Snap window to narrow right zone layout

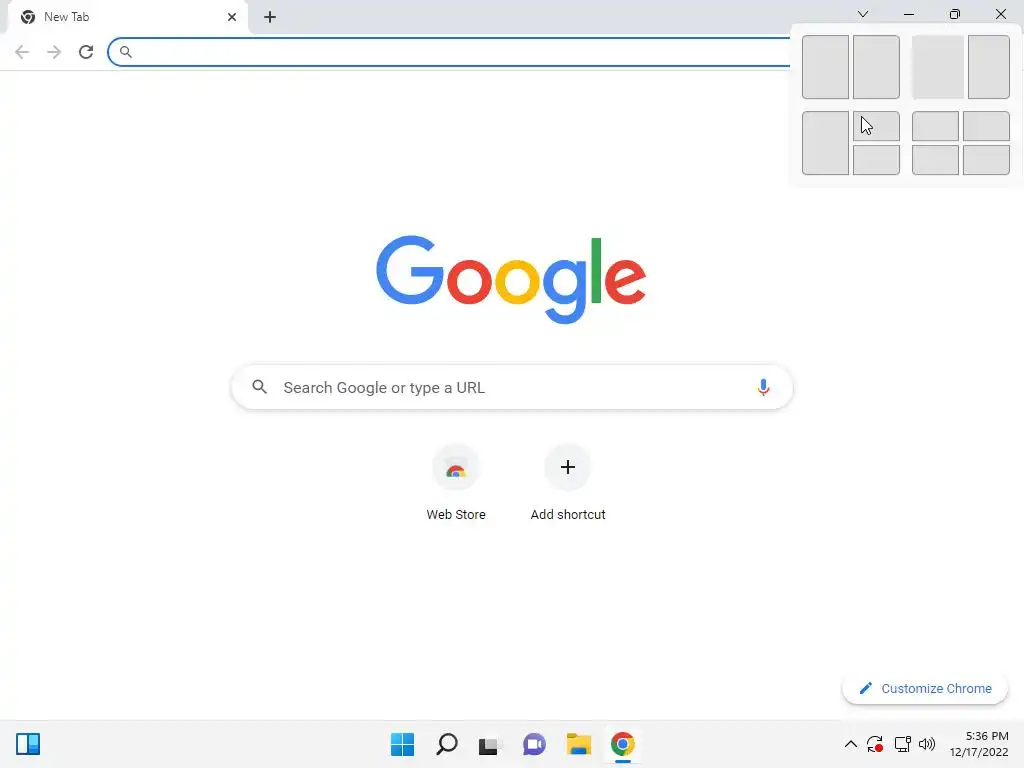pyautogui.click(x=989, y=67)
